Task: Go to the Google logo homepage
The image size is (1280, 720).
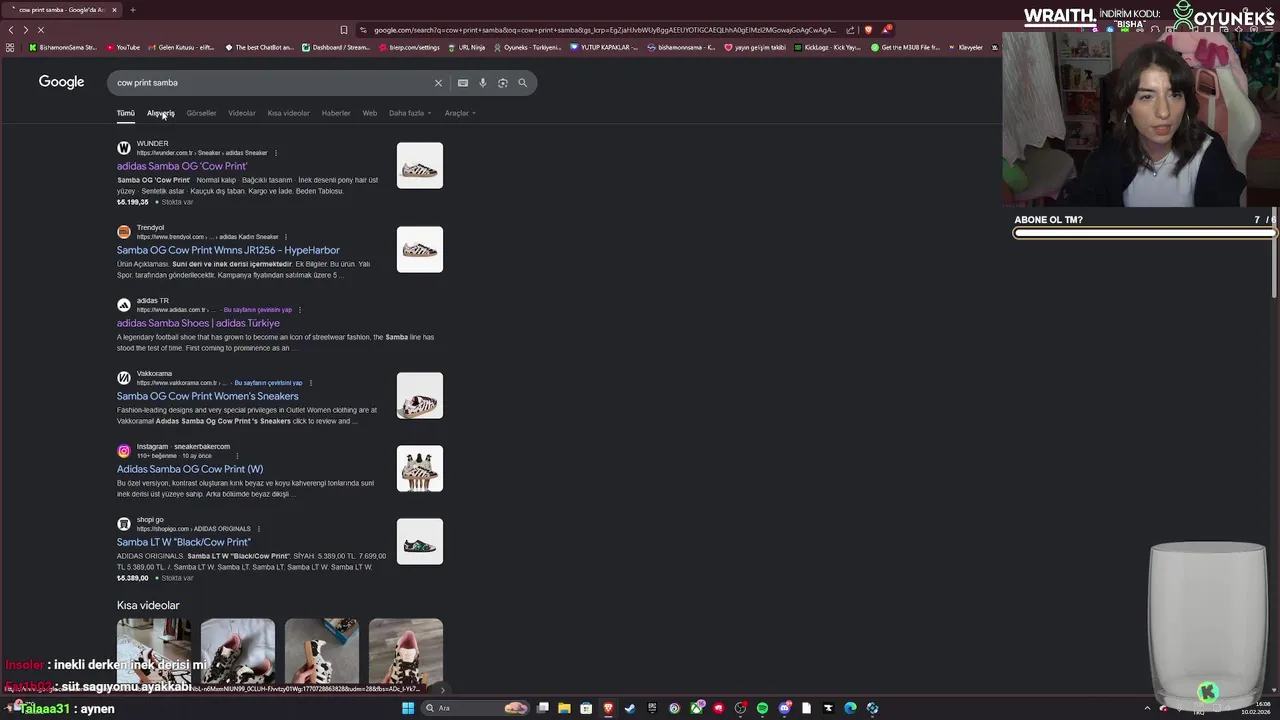Action: click(x=61, y=82)
